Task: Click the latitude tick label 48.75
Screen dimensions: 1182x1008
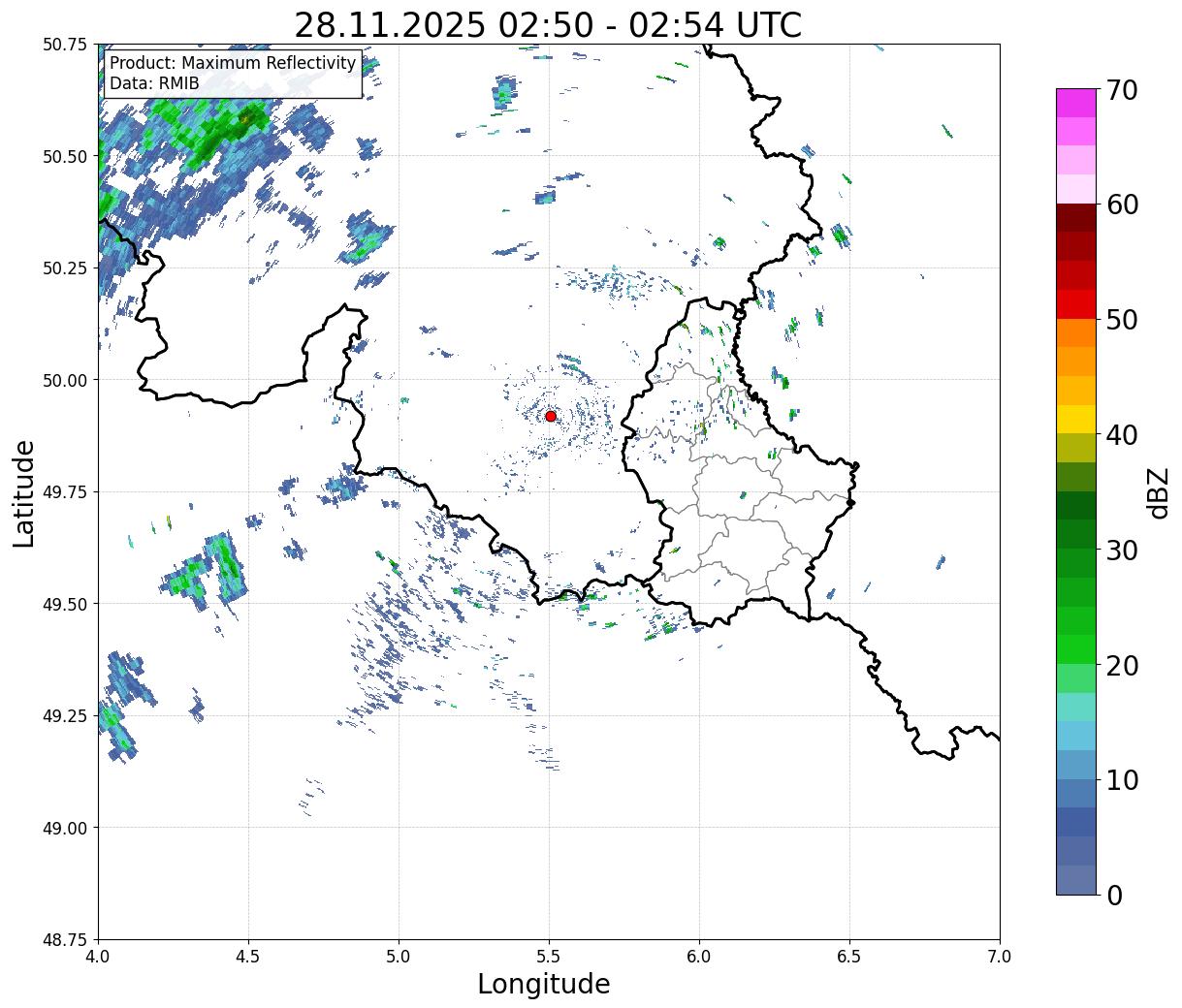Action: (67, 940)
